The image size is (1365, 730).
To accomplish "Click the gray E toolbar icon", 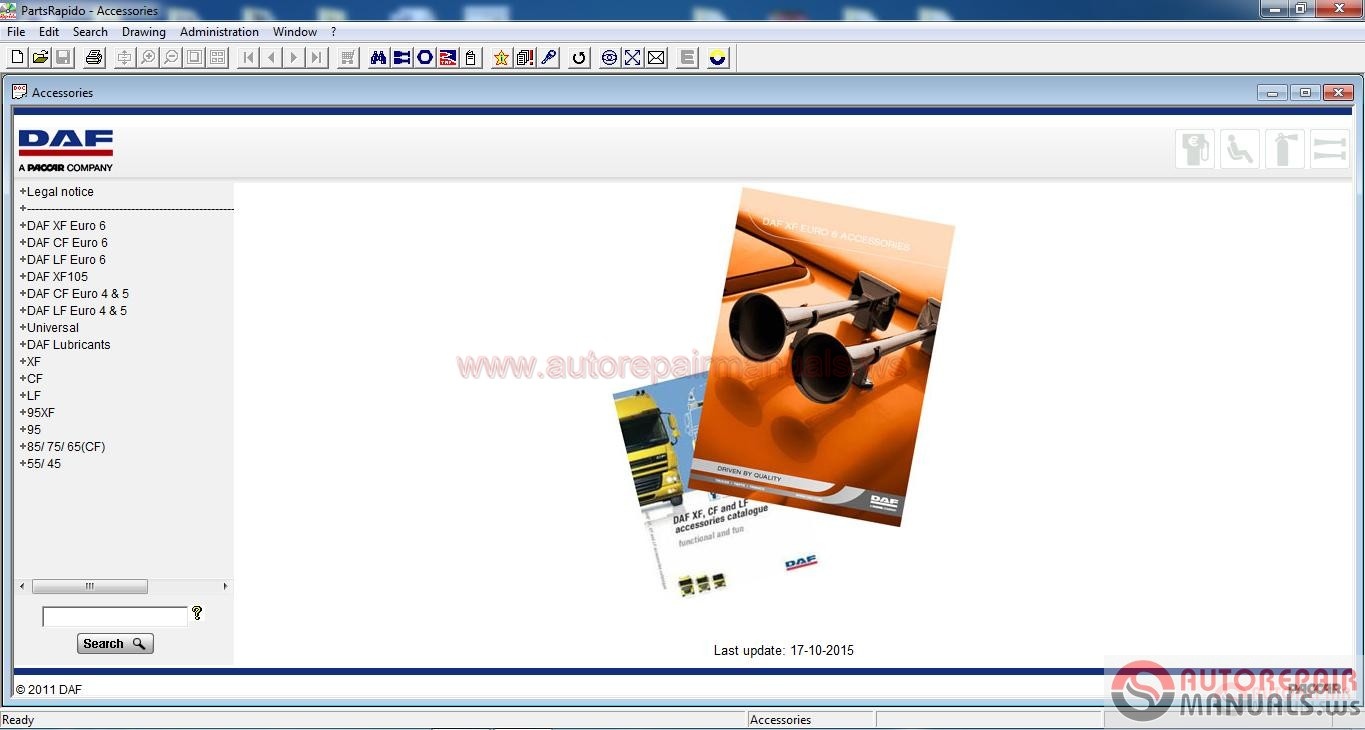I will [687, 58].
